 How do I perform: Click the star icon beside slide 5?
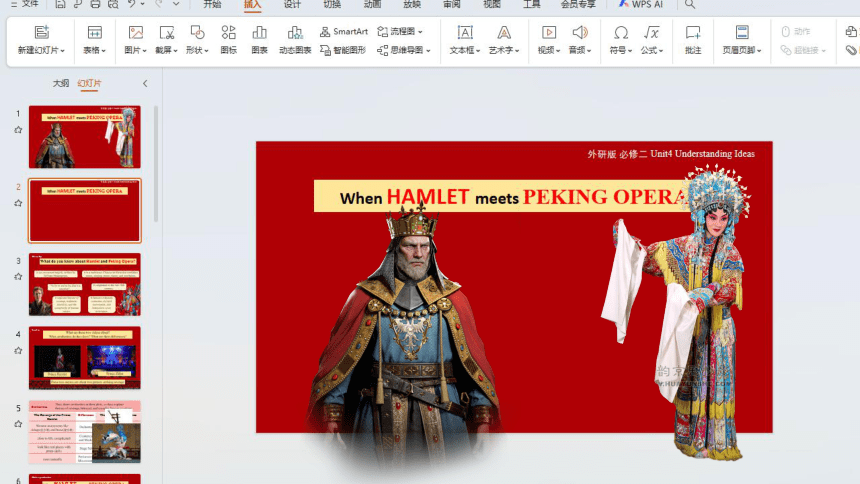click(x=18, y=424)
